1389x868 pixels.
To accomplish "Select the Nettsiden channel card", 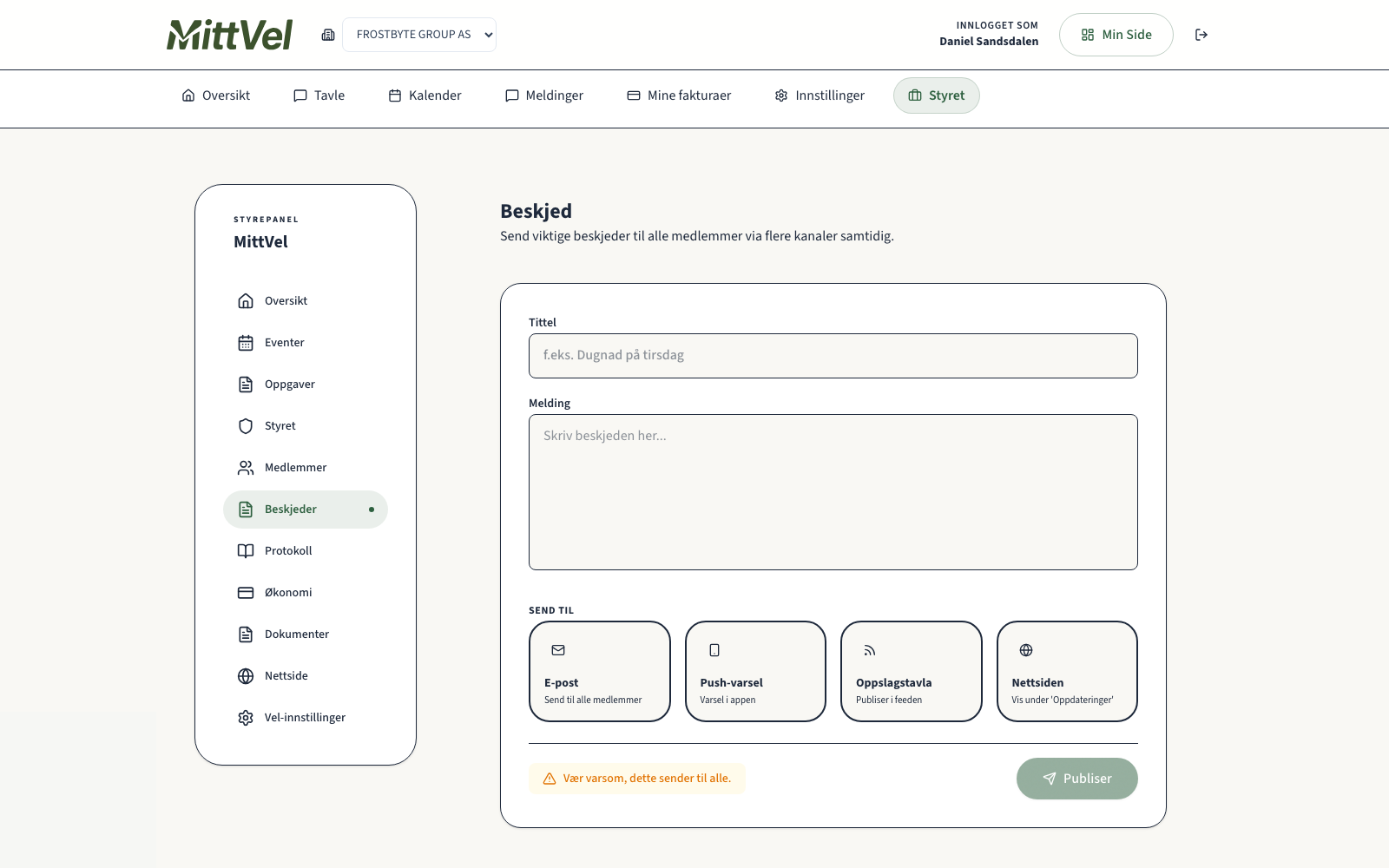I will [1067, 671].
